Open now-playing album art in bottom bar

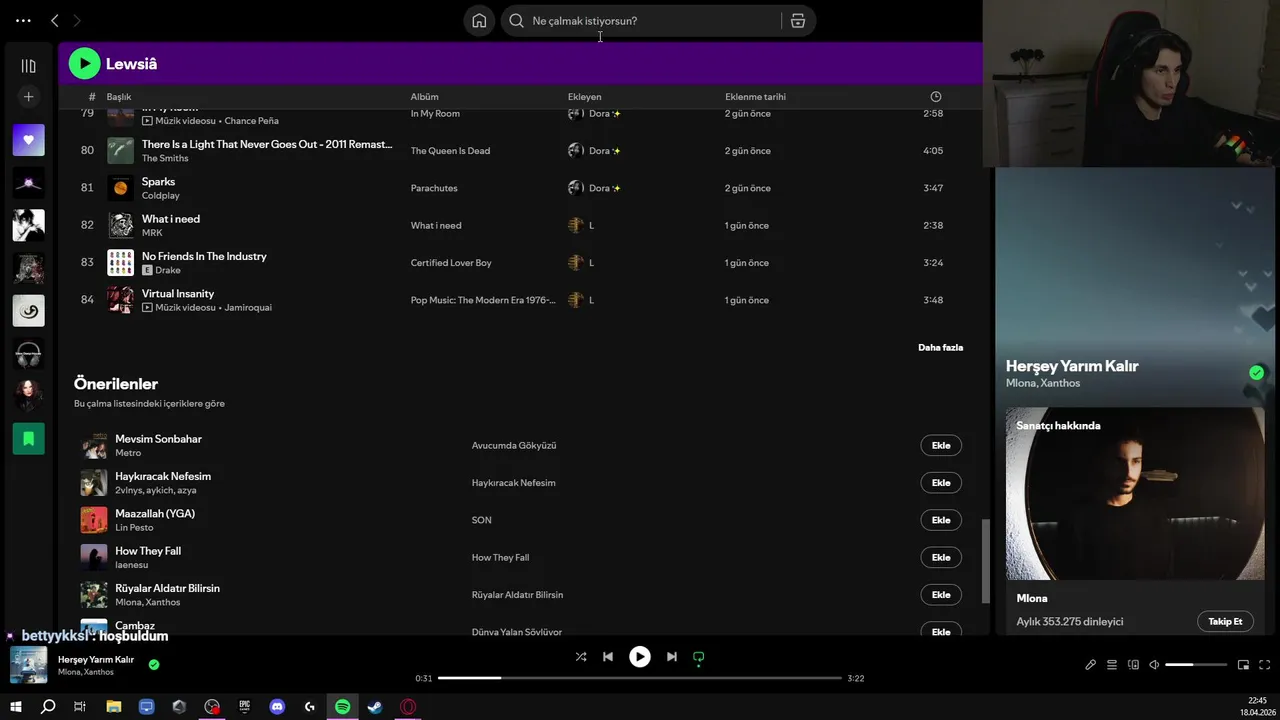coord(29,665)
